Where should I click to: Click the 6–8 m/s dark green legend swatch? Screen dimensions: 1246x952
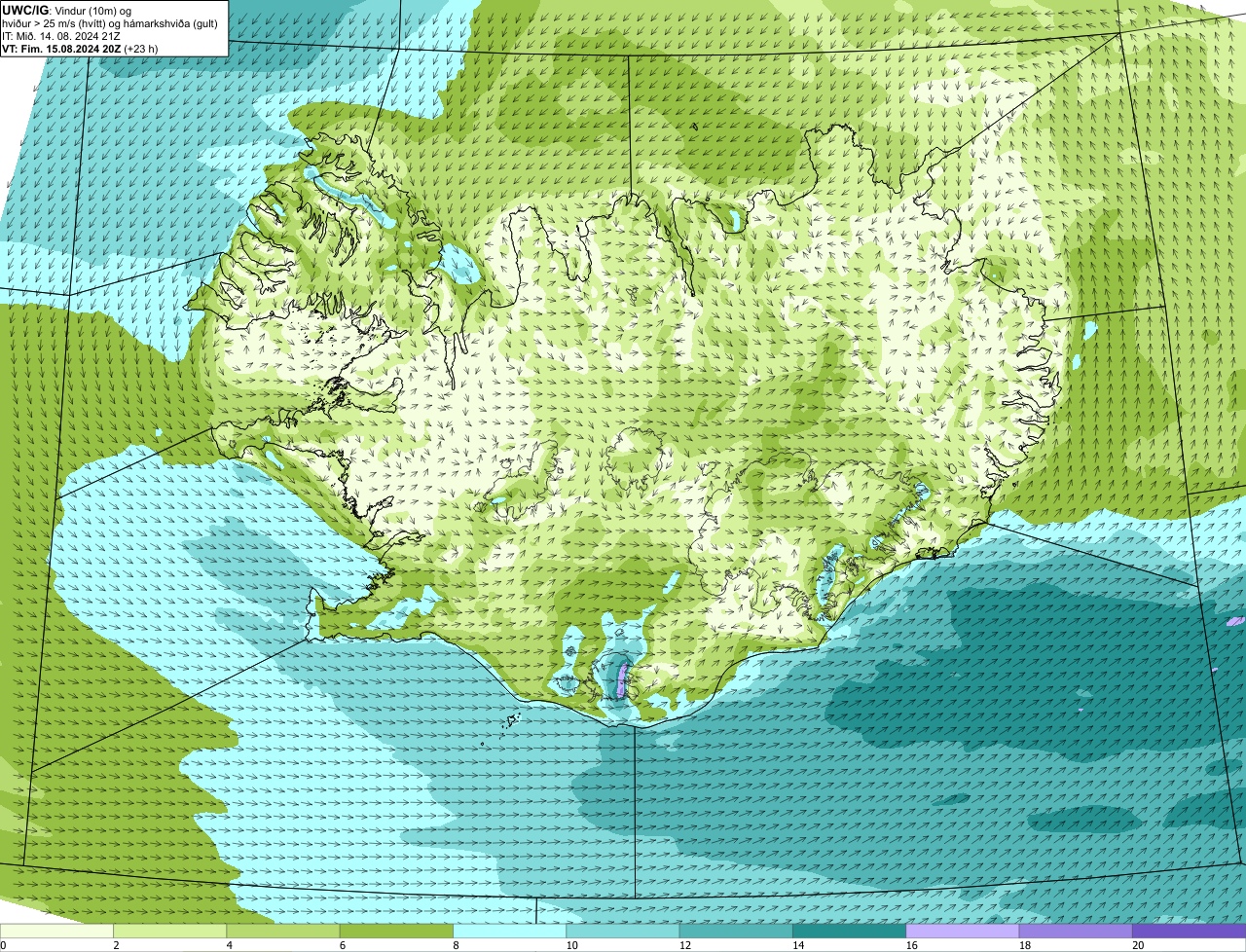[x=396, y=931]
